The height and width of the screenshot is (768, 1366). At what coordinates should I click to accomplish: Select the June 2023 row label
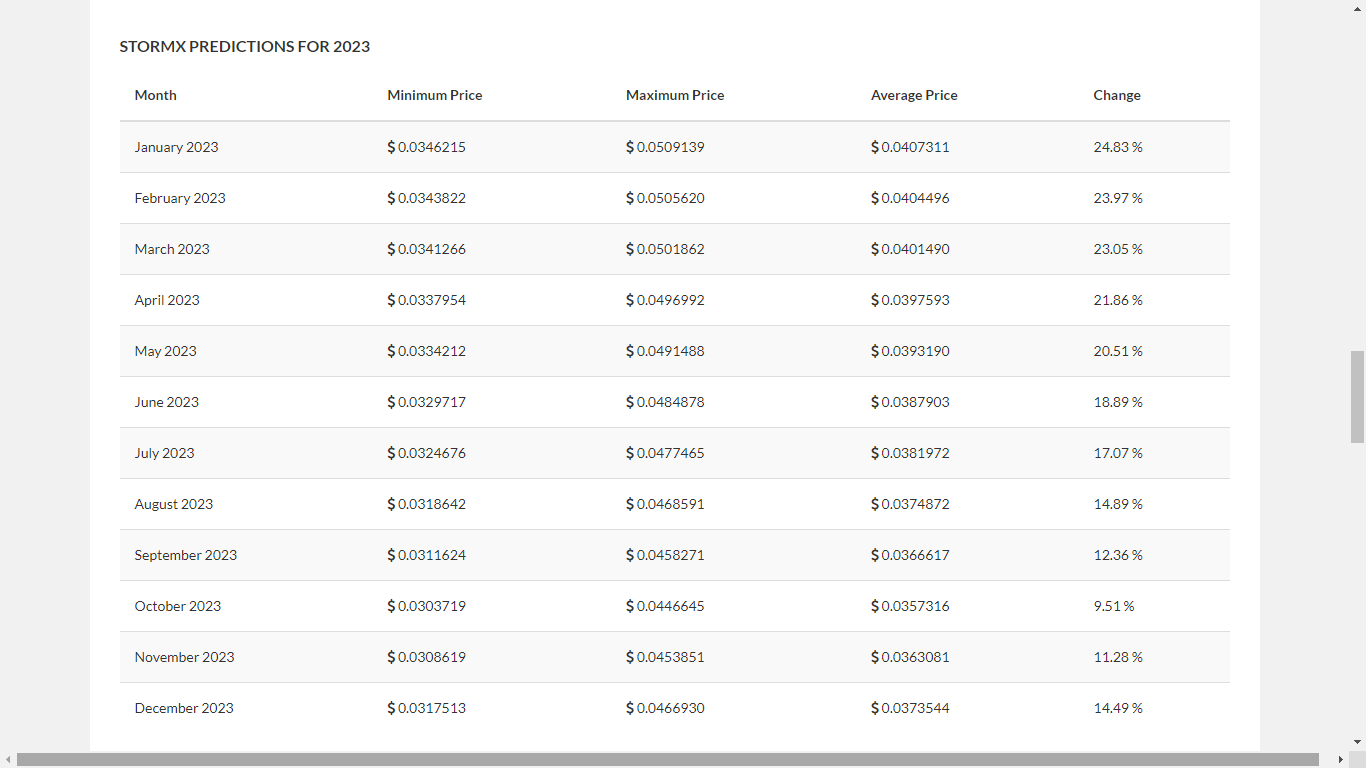pos(166,402)
